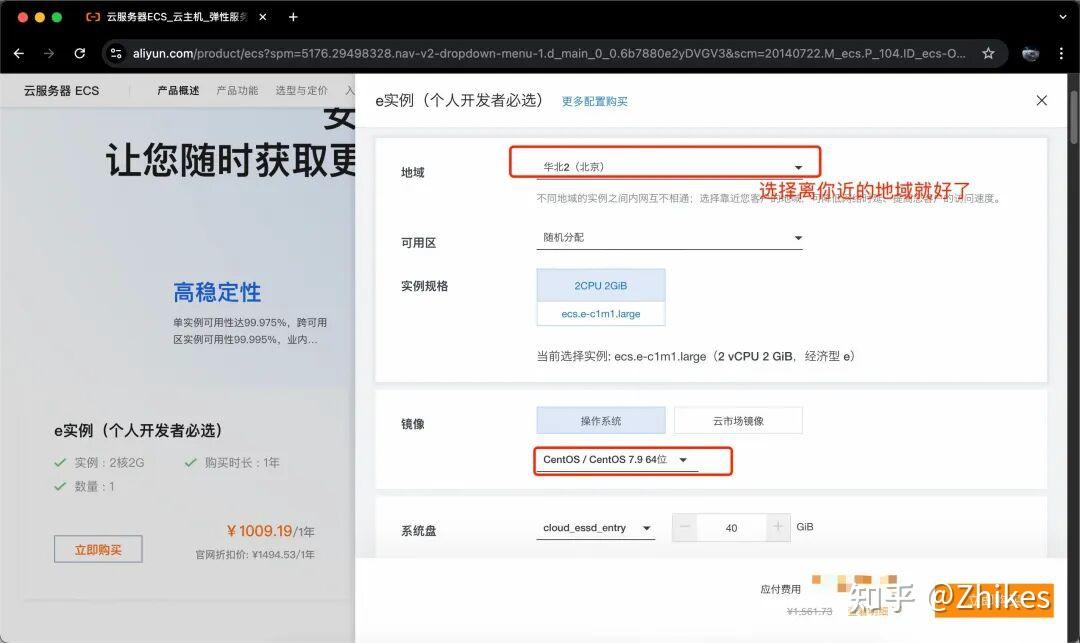Image resolution: width=1080 pixels, height=643 pixels.
Task: Click the site information icon in address bar
Action: [x=117, y=53]
